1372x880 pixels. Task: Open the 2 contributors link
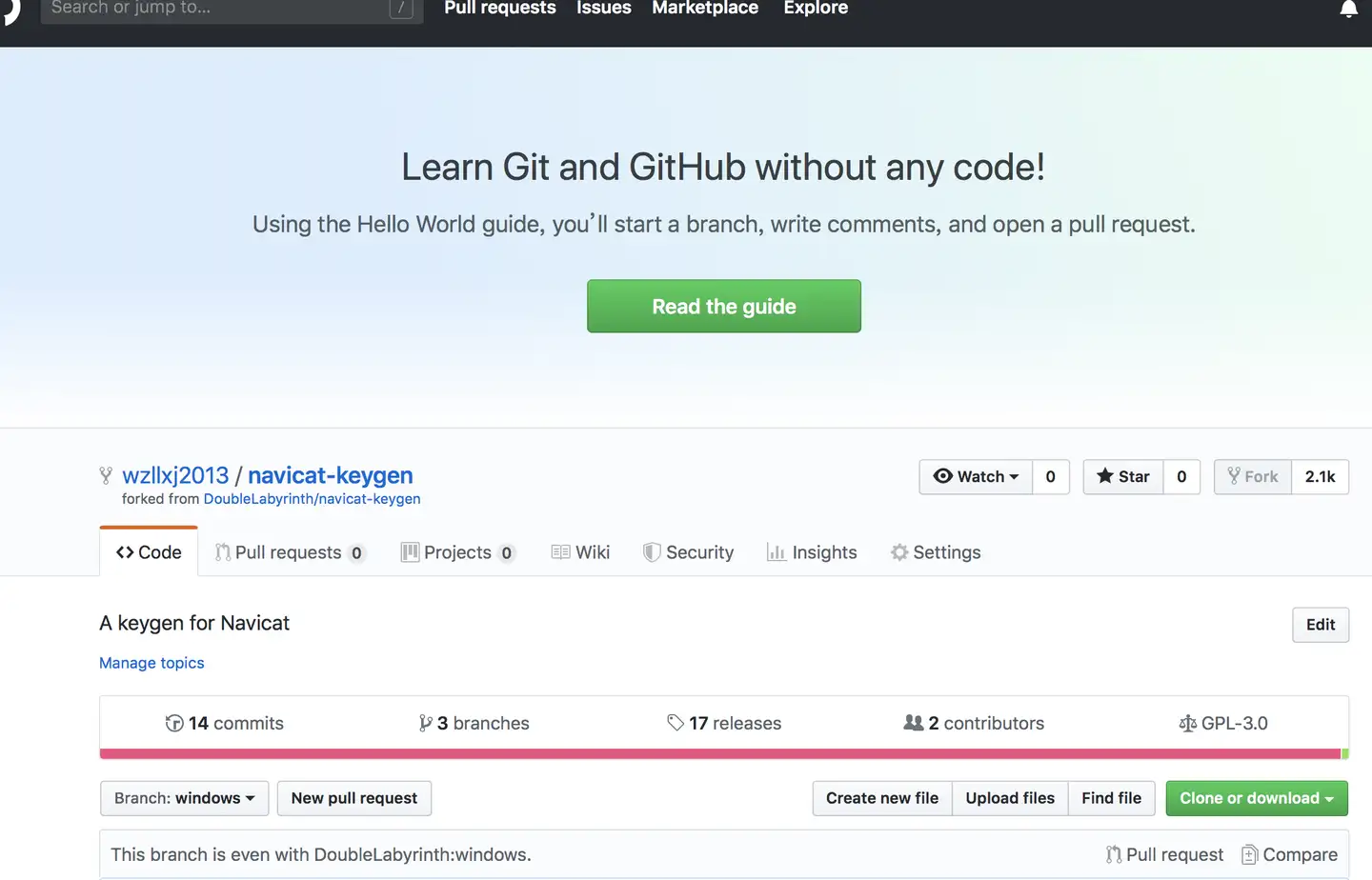(x=974, y=723)
